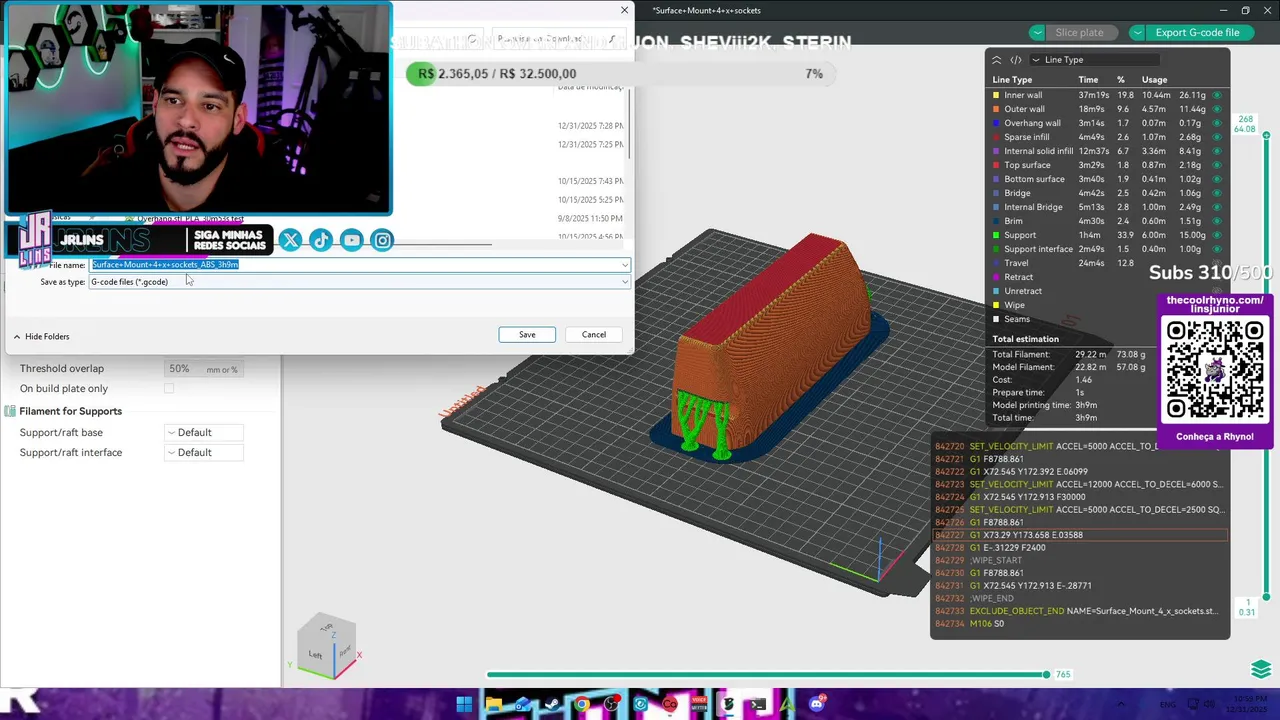Click the Usage column header
This screenshot has height=720, width=1280.
[x=1154, y=80]
